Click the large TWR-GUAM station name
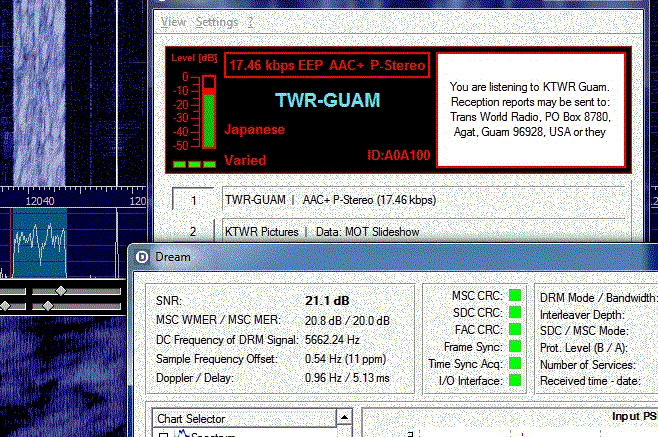Image resolution: width=658 pixels, height=437 pixels. point(327,100)
